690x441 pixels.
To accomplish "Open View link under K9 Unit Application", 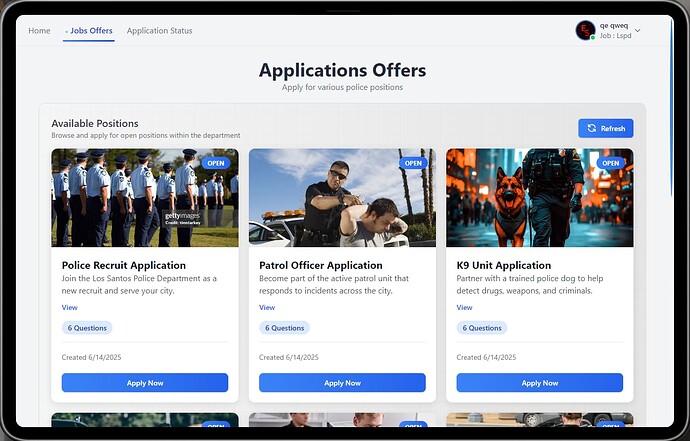I will 464,307.
